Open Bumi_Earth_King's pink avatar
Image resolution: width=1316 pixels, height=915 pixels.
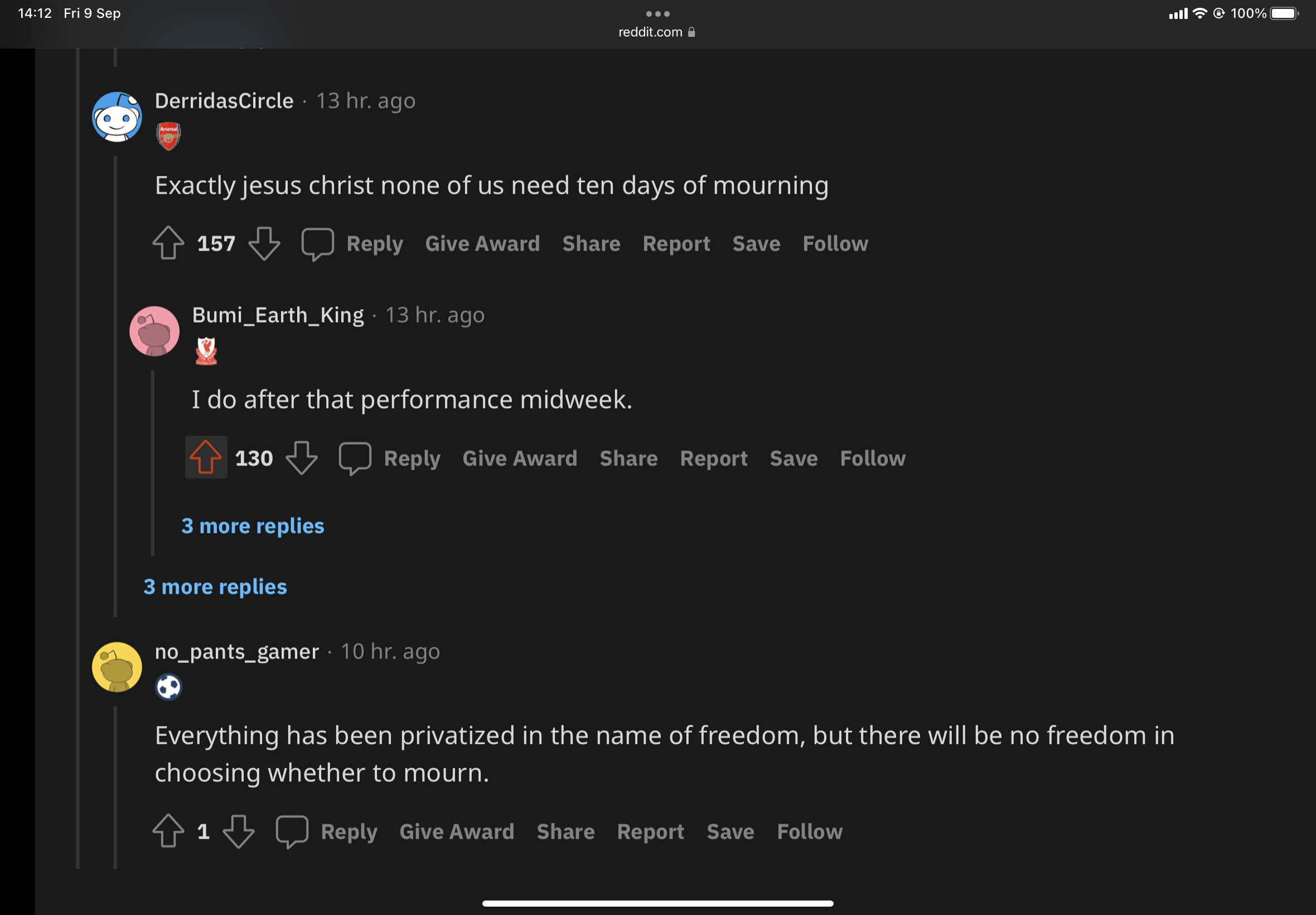pos(154,331)
